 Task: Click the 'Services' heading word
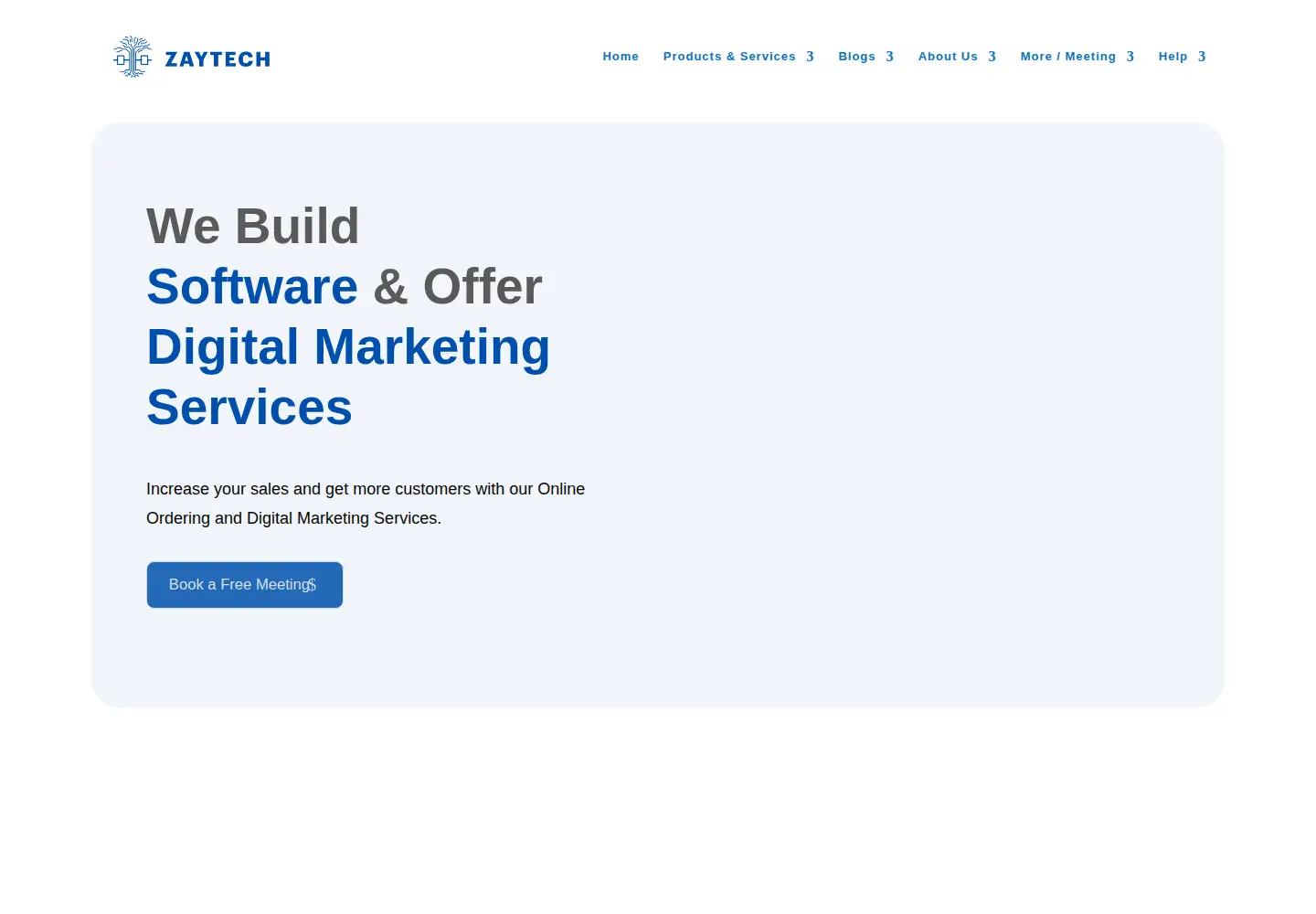click(249, 408)
